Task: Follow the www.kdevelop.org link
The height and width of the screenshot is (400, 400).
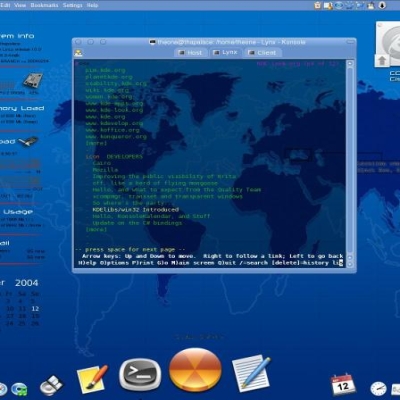Action: [114, 123]
